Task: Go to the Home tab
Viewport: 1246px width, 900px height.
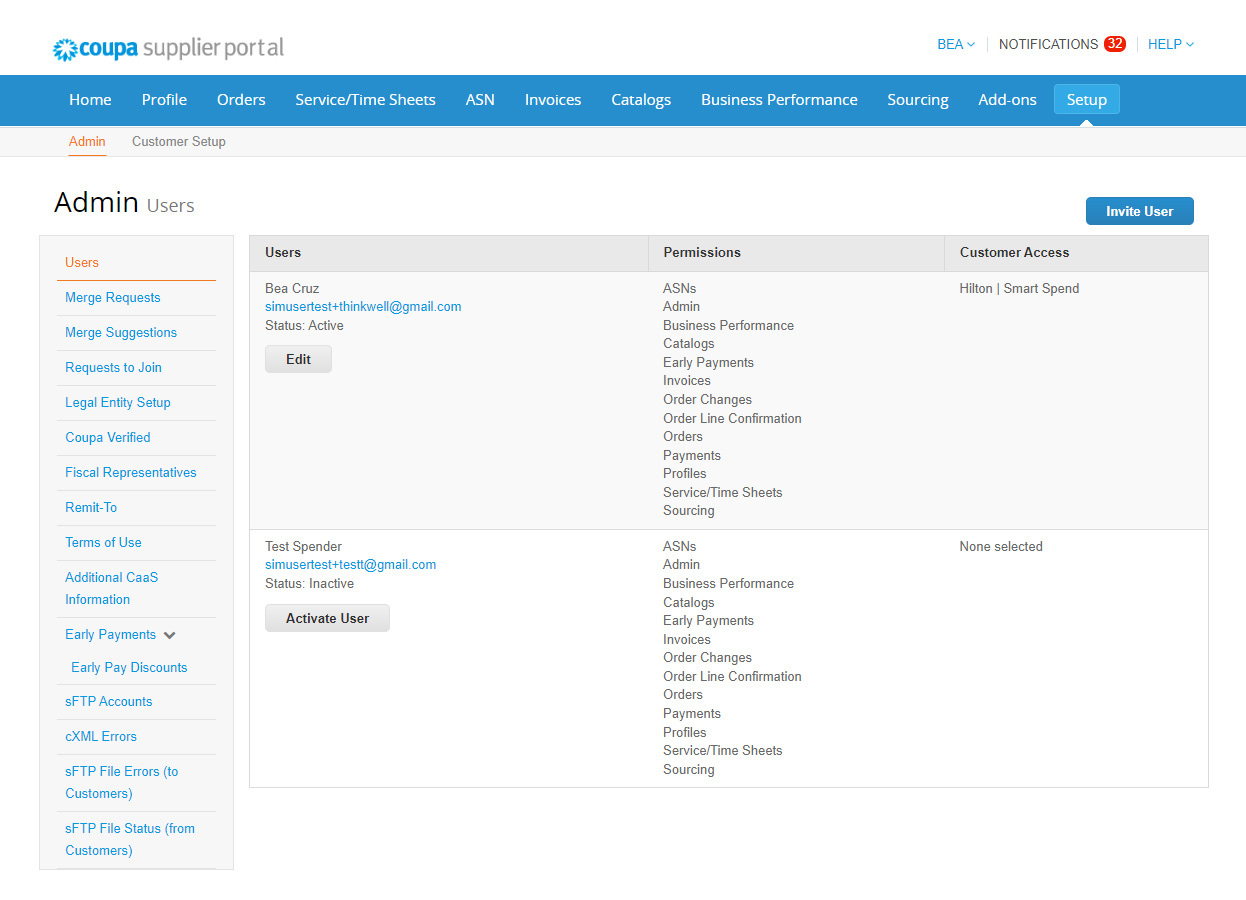Action: tap(90, 100)
